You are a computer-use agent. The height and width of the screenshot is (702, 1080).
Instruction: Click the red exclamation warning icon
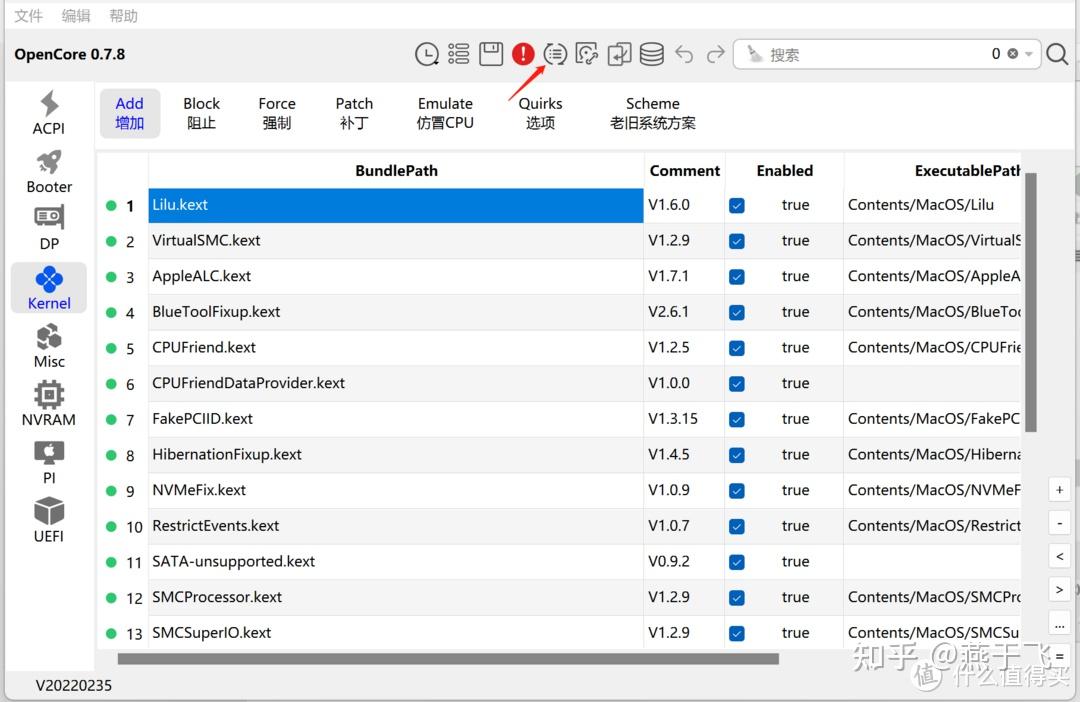click(x=523, y=54)
